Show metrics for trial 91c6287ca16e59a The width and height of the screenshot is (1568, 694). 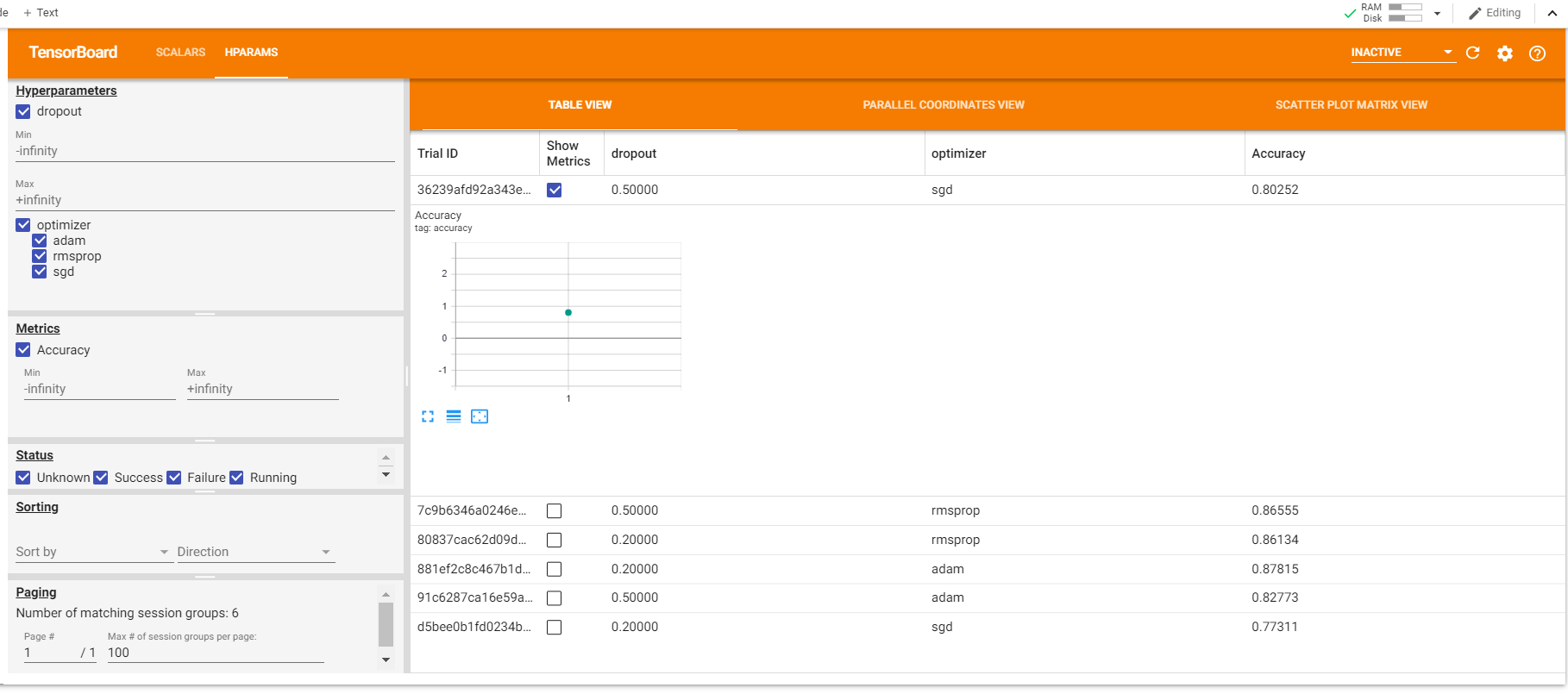click(x=555, y=598)
